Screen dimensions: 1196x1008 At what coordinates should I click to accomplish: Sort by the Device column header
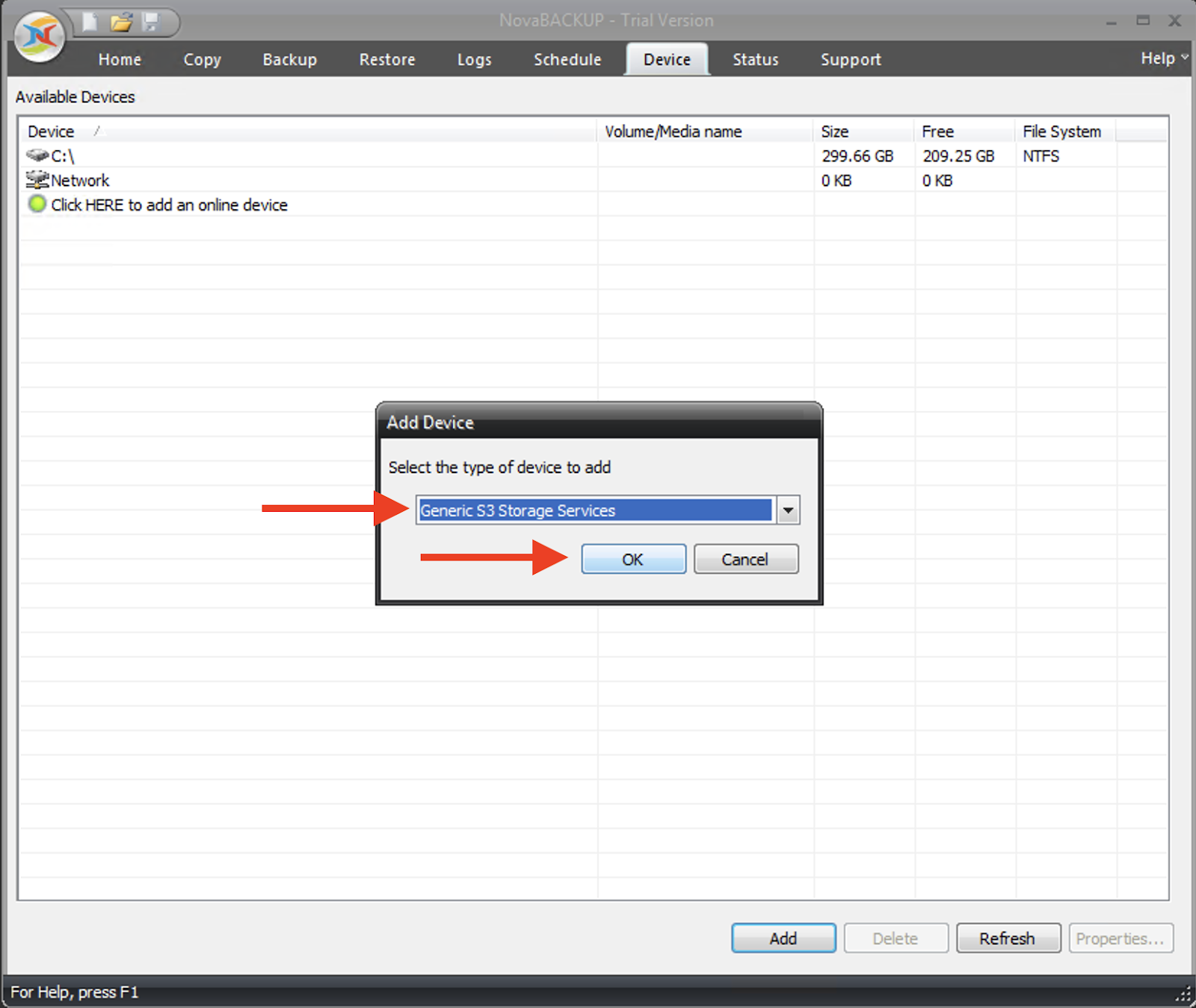point(308,132)
